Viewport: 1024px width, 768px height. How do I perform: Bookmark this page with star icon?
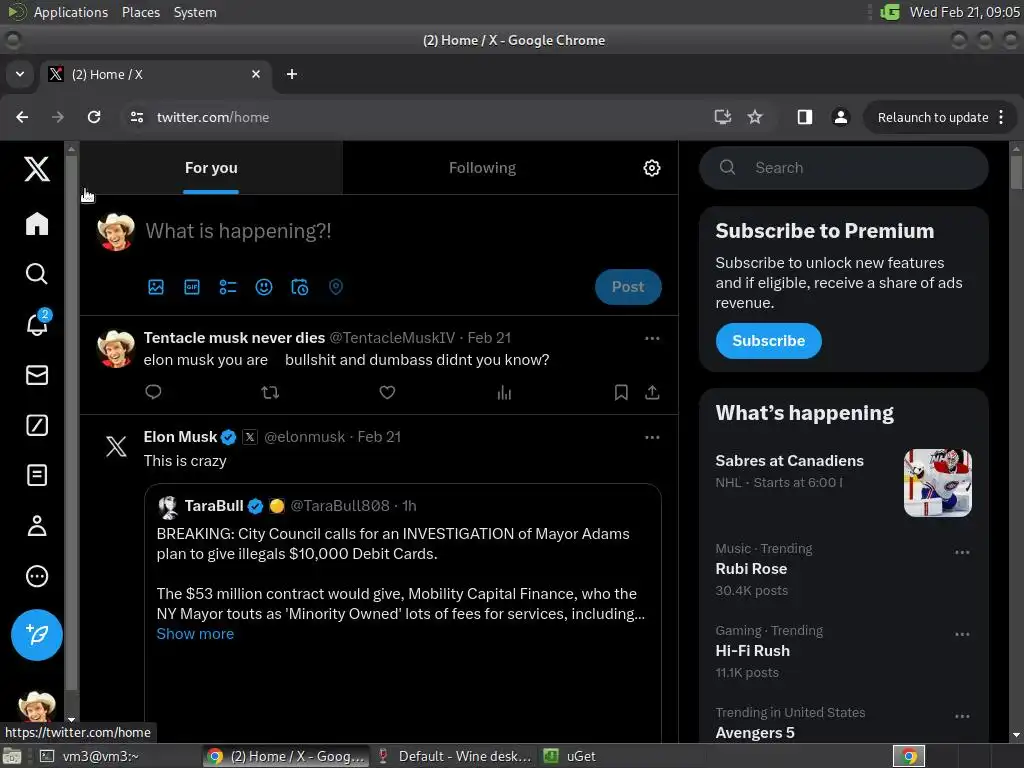coord(755,117)
